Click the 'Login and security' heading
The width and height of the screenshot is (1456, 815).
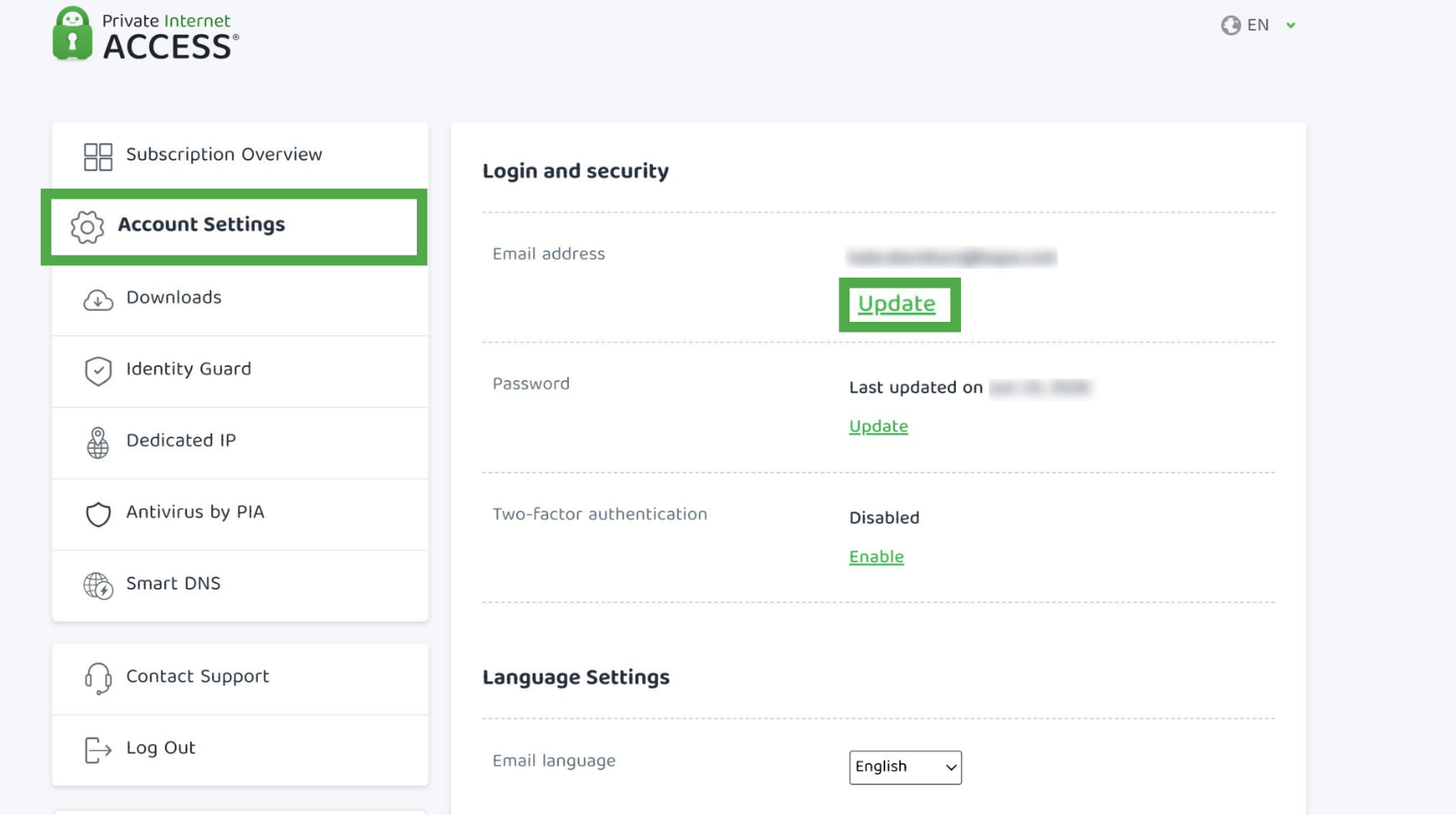[x=576, y=171]
